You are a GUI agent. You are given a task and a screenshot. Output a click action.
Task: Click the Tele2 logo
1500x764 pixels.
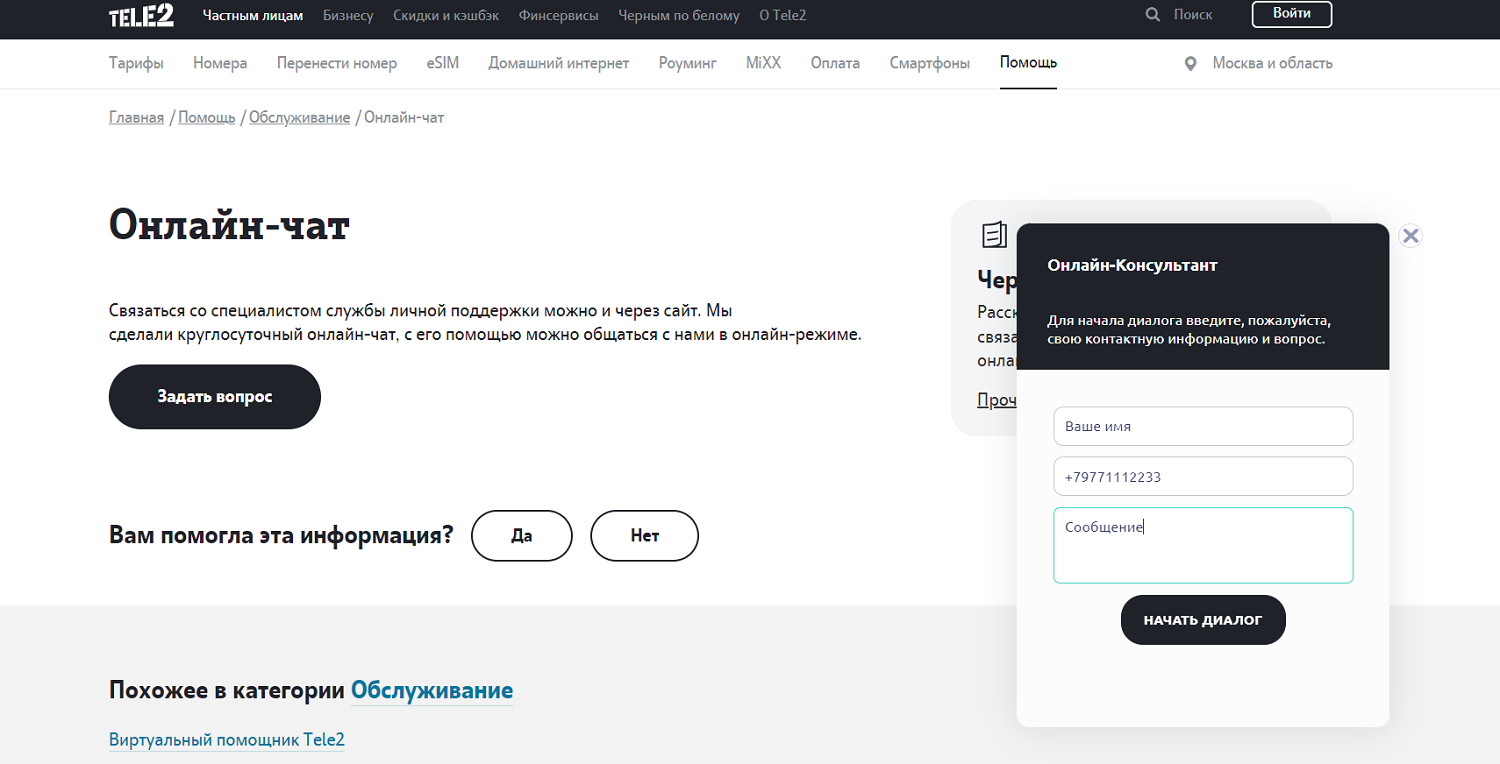click(141, 14)
